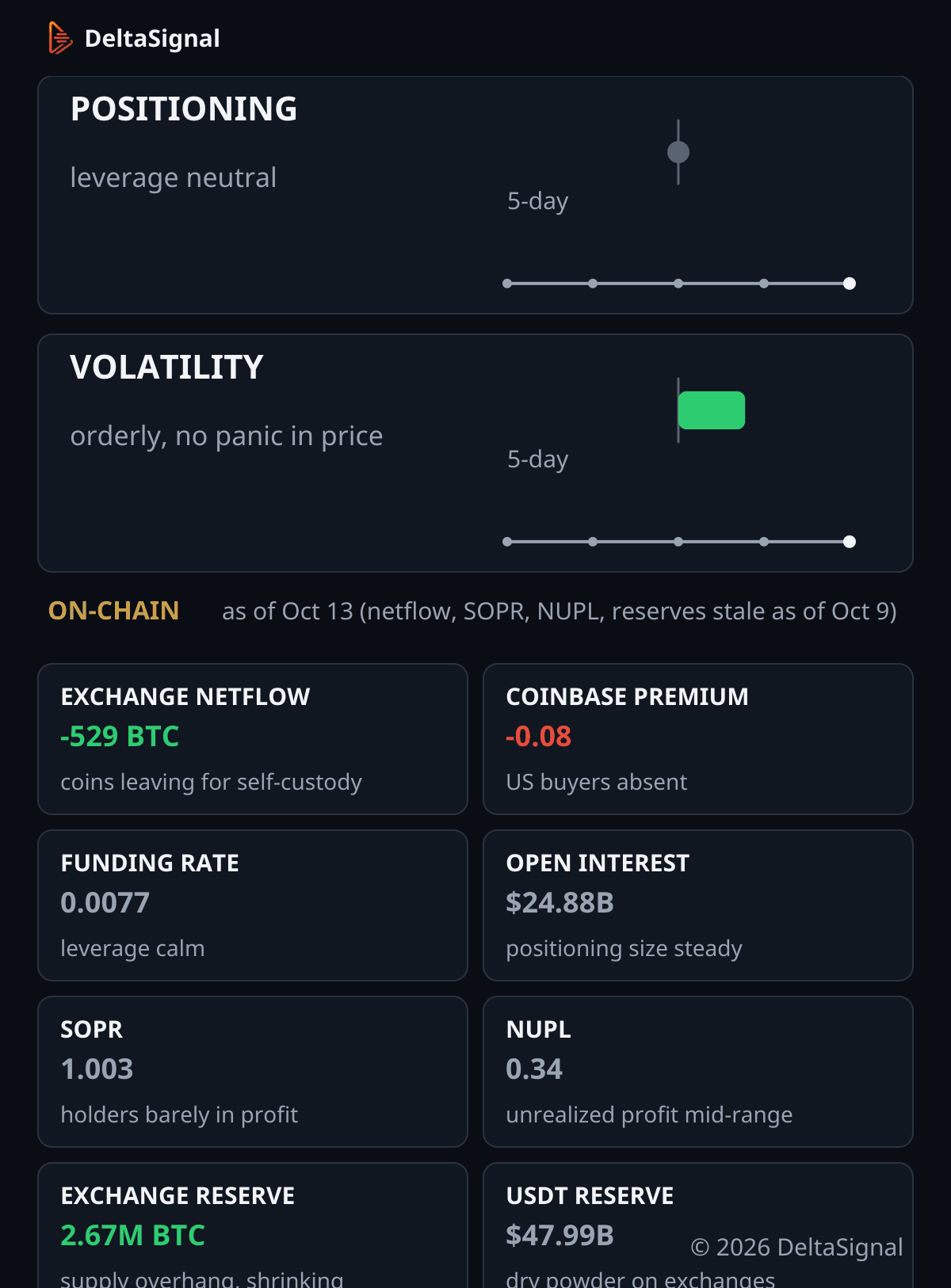The height and width of the screenshot is (1288, 951).
Task: Open the Coinbase Premium card
Action: click(x=698, y=739)
